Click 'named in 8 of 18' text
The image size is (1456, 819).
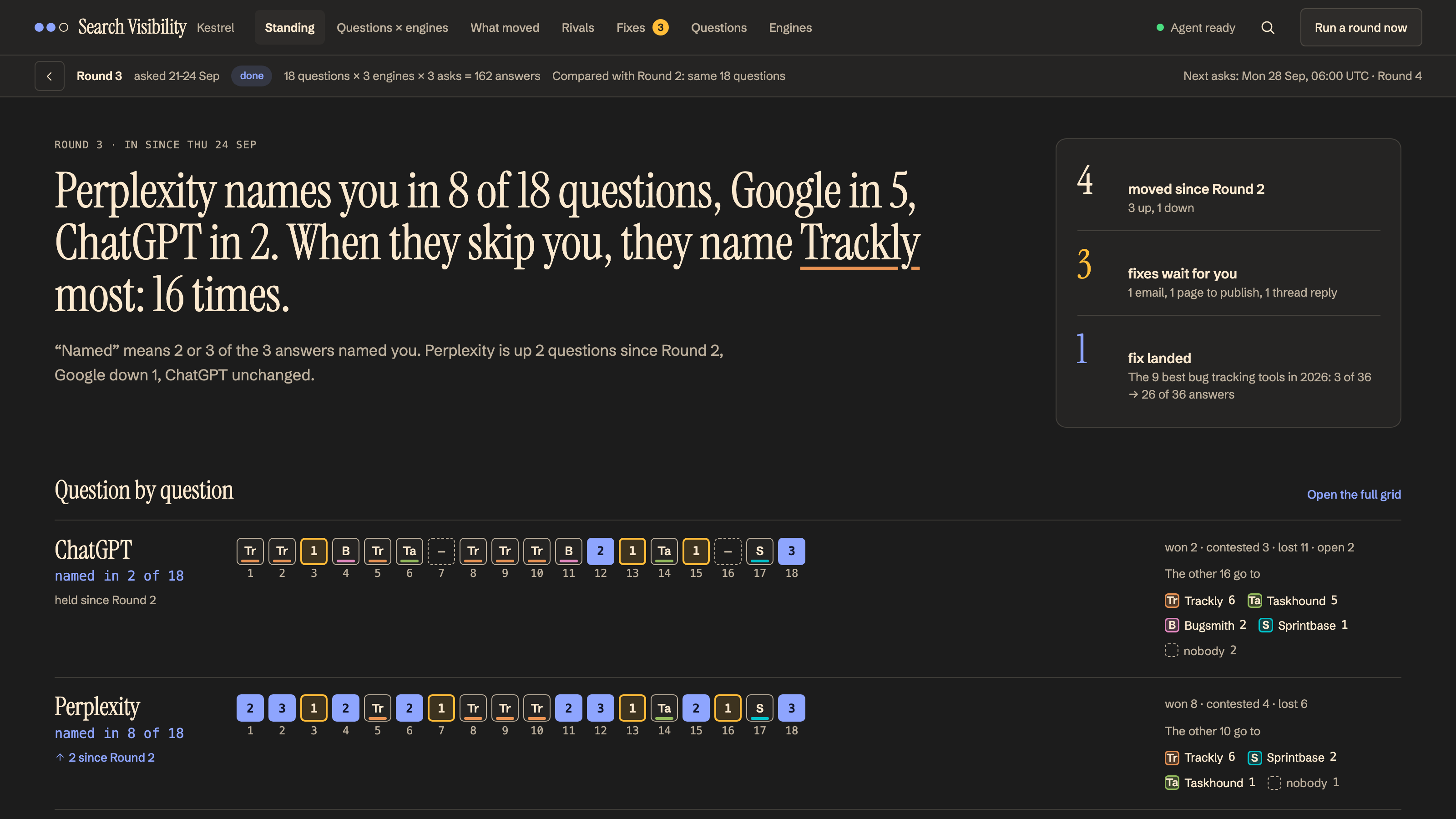pyautogui.click(x=119, y=733)
